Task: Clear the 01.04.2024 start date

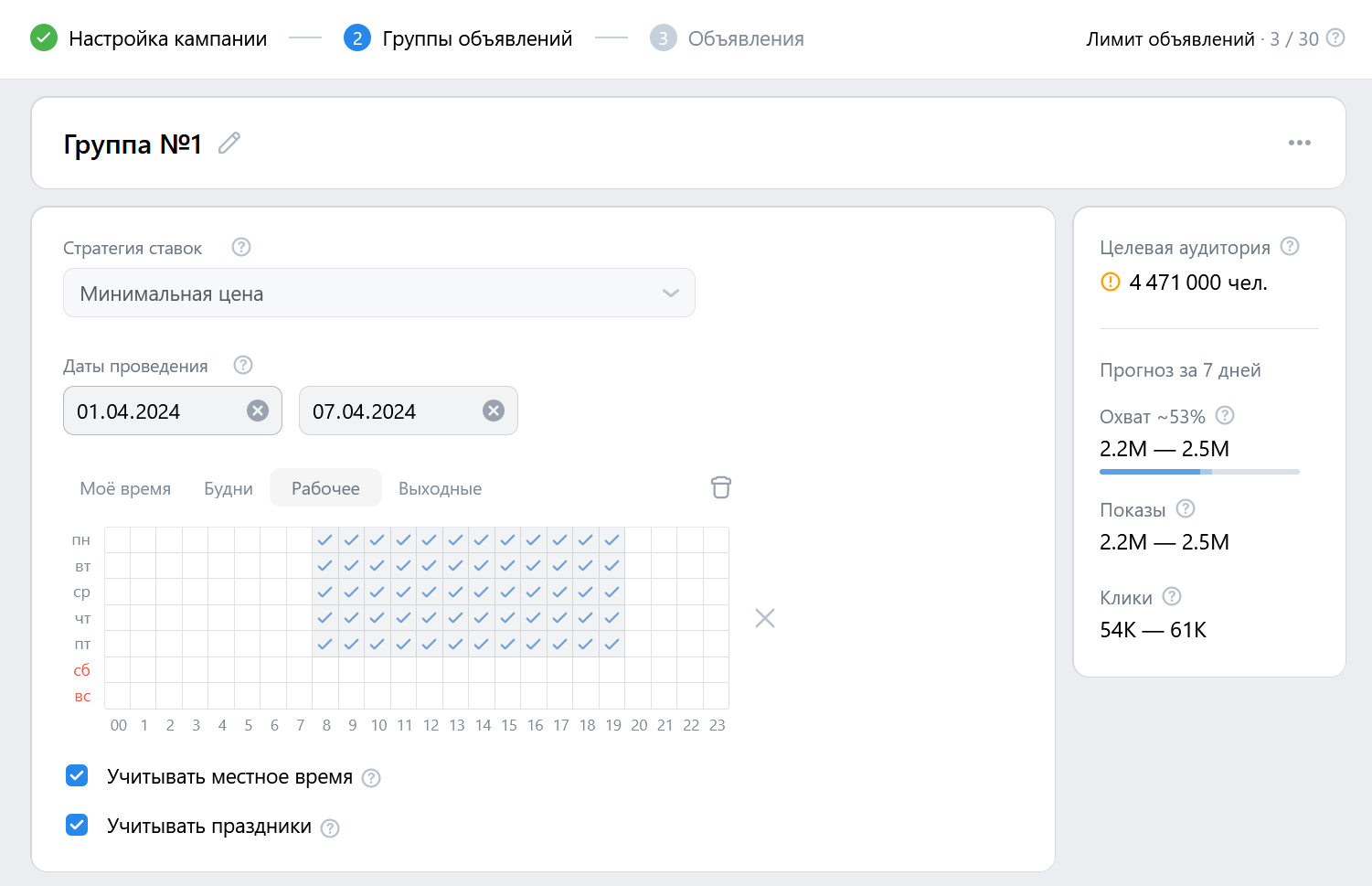Action: tap(258, 411)
